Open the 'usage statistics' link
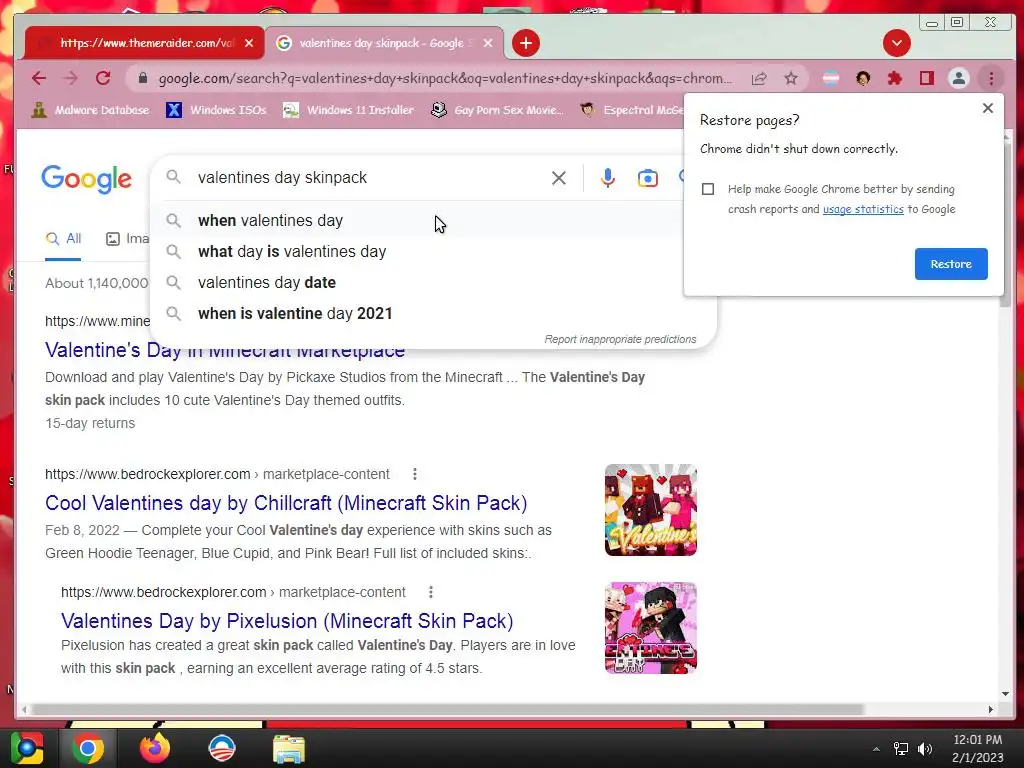 click(863, 209)
